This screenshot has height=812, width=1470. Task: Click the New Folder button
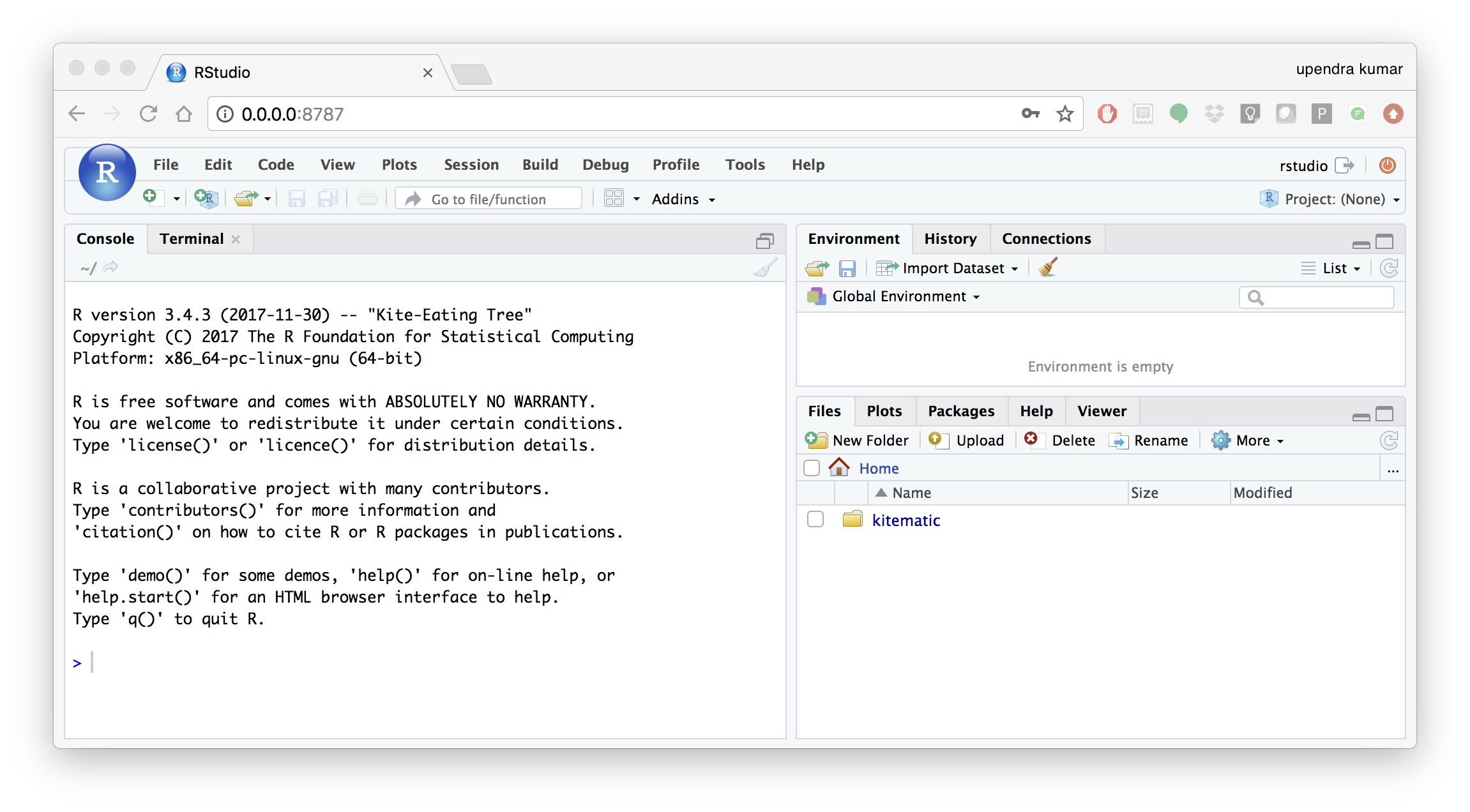(856, 440)
